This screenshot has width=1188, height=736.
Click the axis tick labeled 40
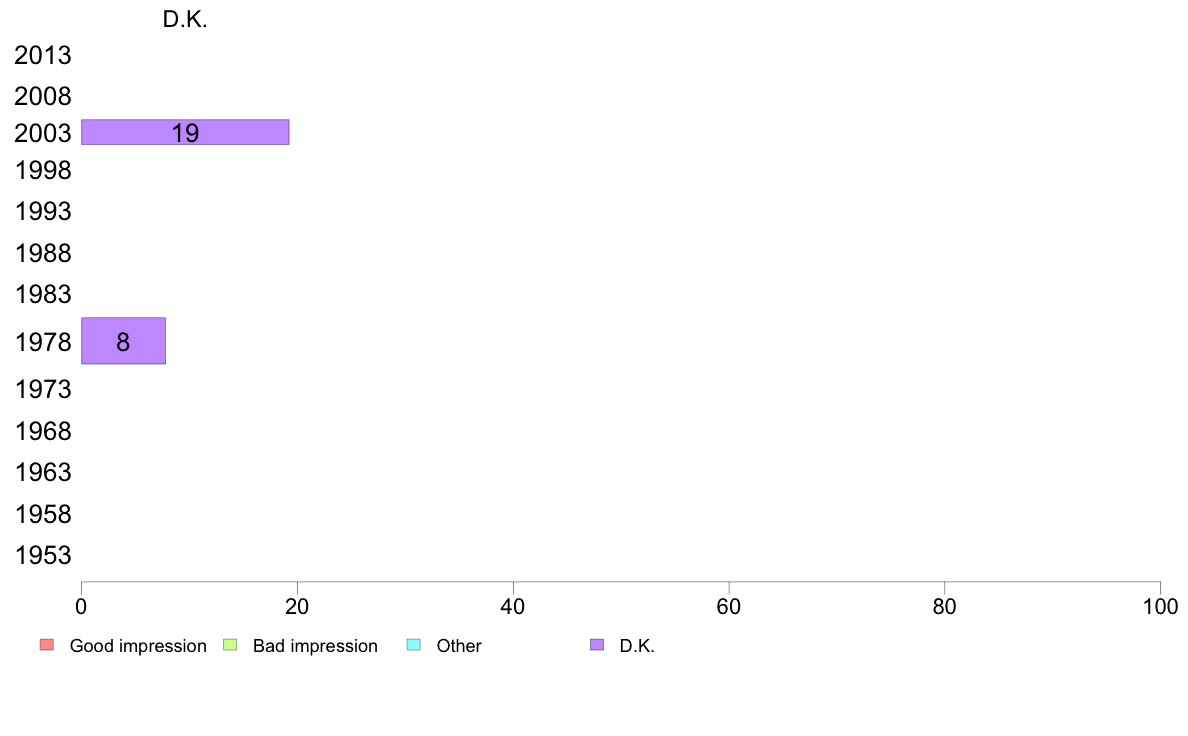[x=513, y=606]
